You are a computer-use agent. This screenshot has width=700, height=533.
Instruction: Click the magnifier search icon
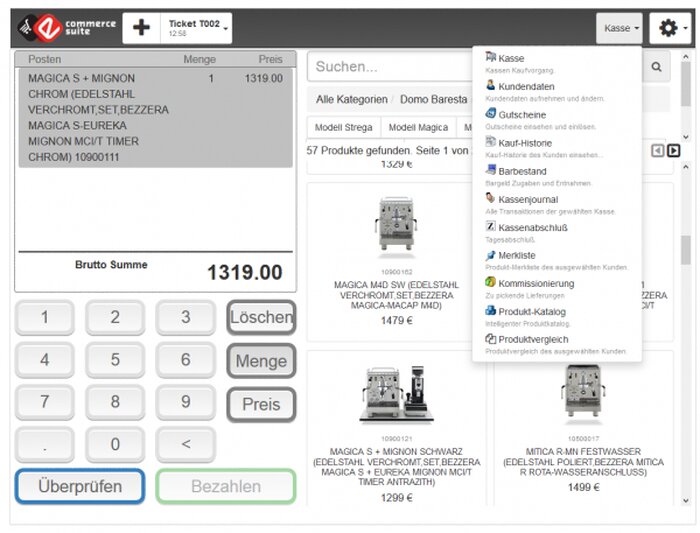pyautogui.click(x=656, y=67)
